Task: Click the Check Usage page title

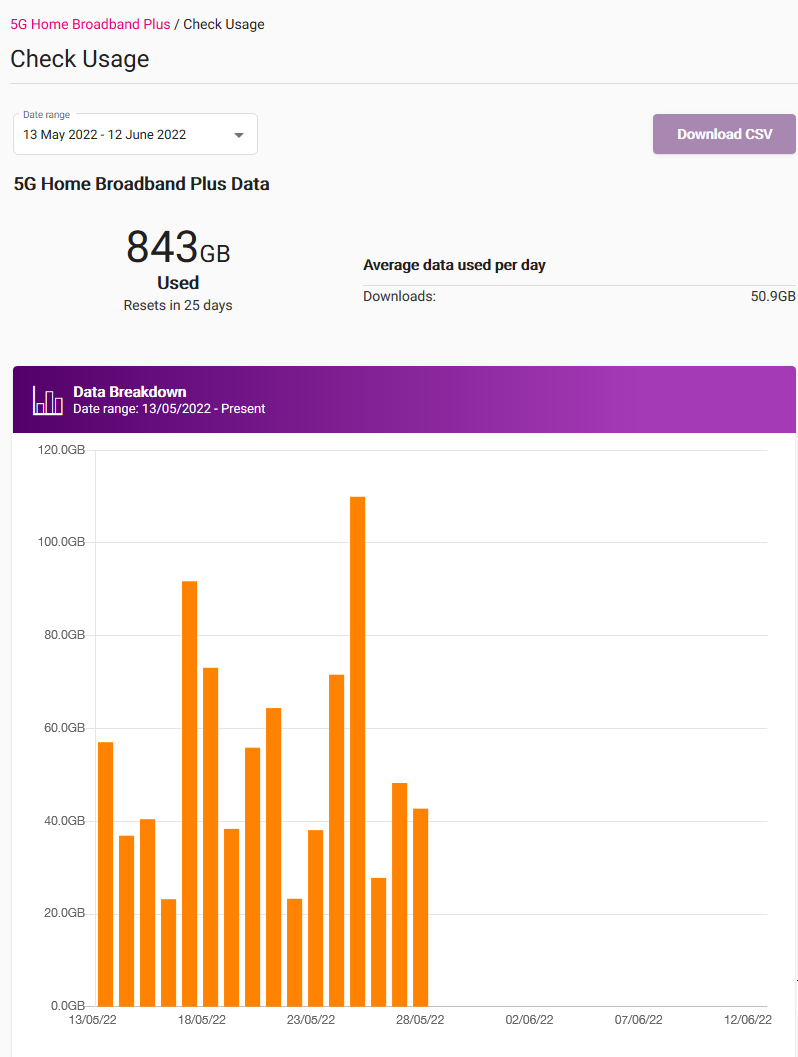Action: tap(79, 59)
